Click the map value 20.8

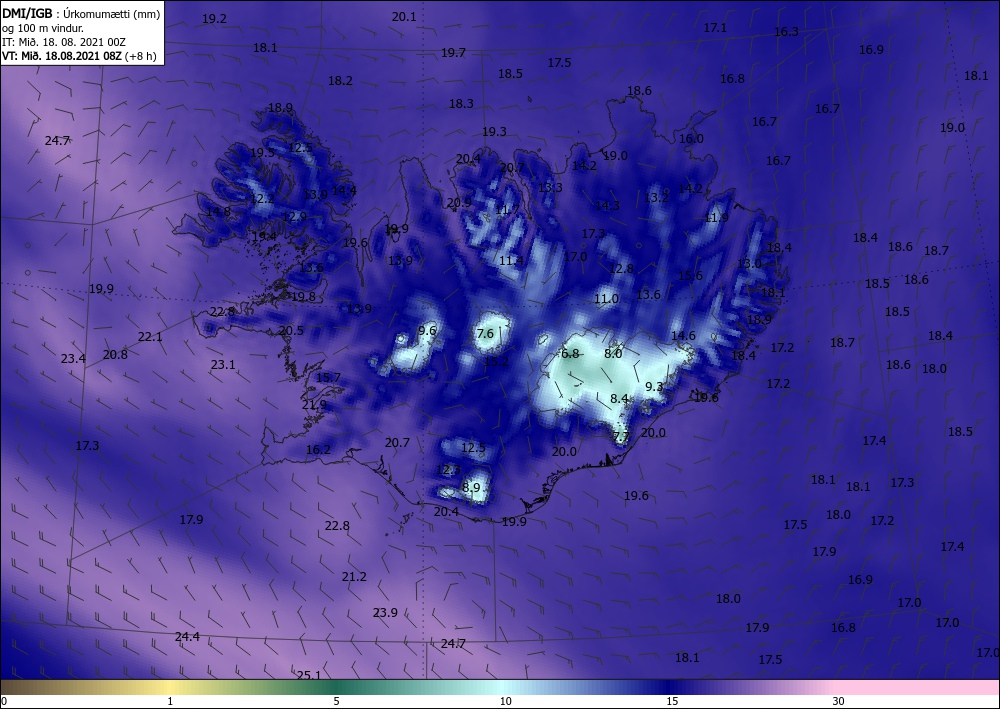pos(115,354)
